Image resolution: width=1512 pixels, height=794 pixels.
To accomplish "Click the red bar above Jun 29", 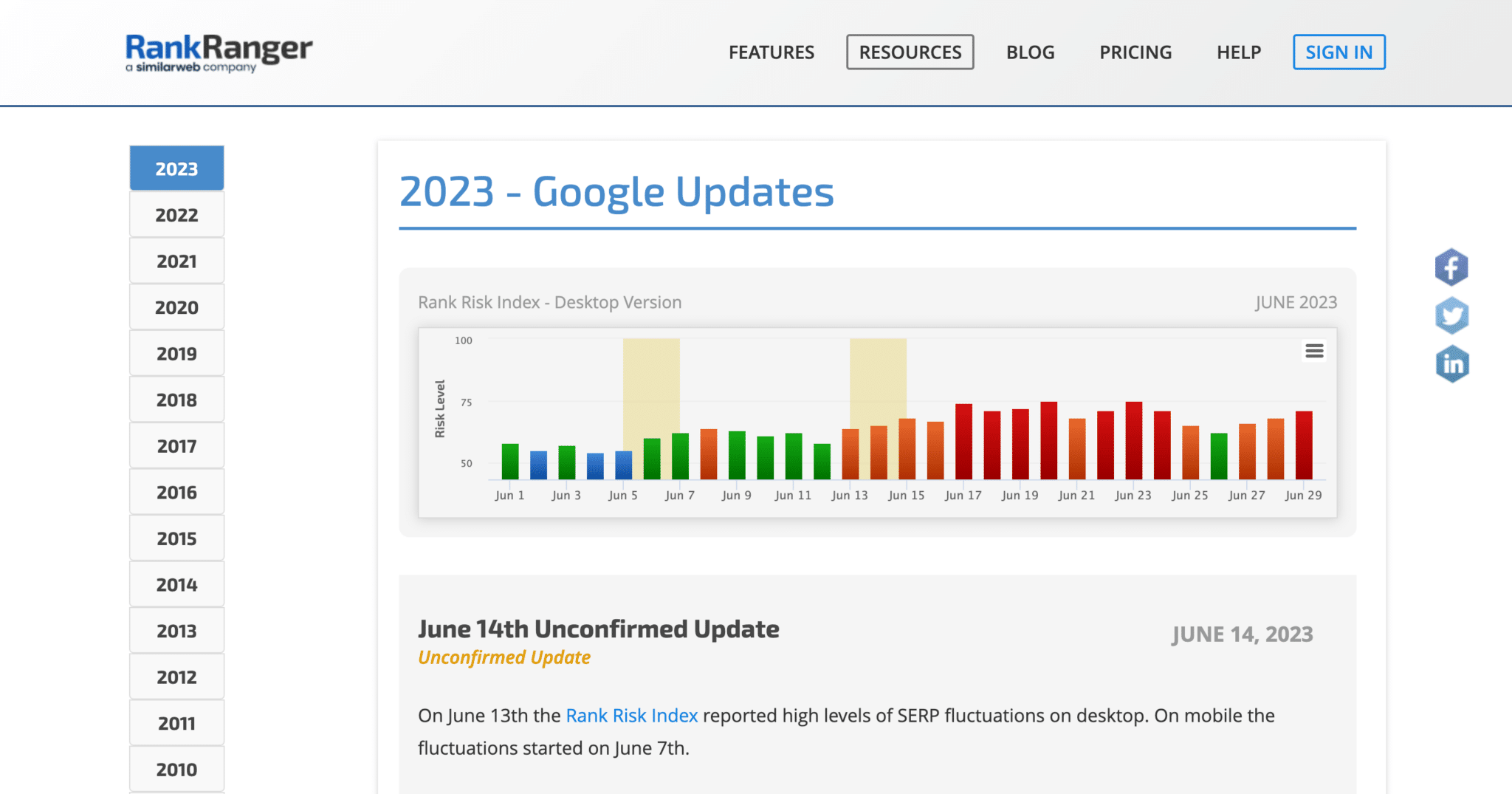I will pos(1304,445).
